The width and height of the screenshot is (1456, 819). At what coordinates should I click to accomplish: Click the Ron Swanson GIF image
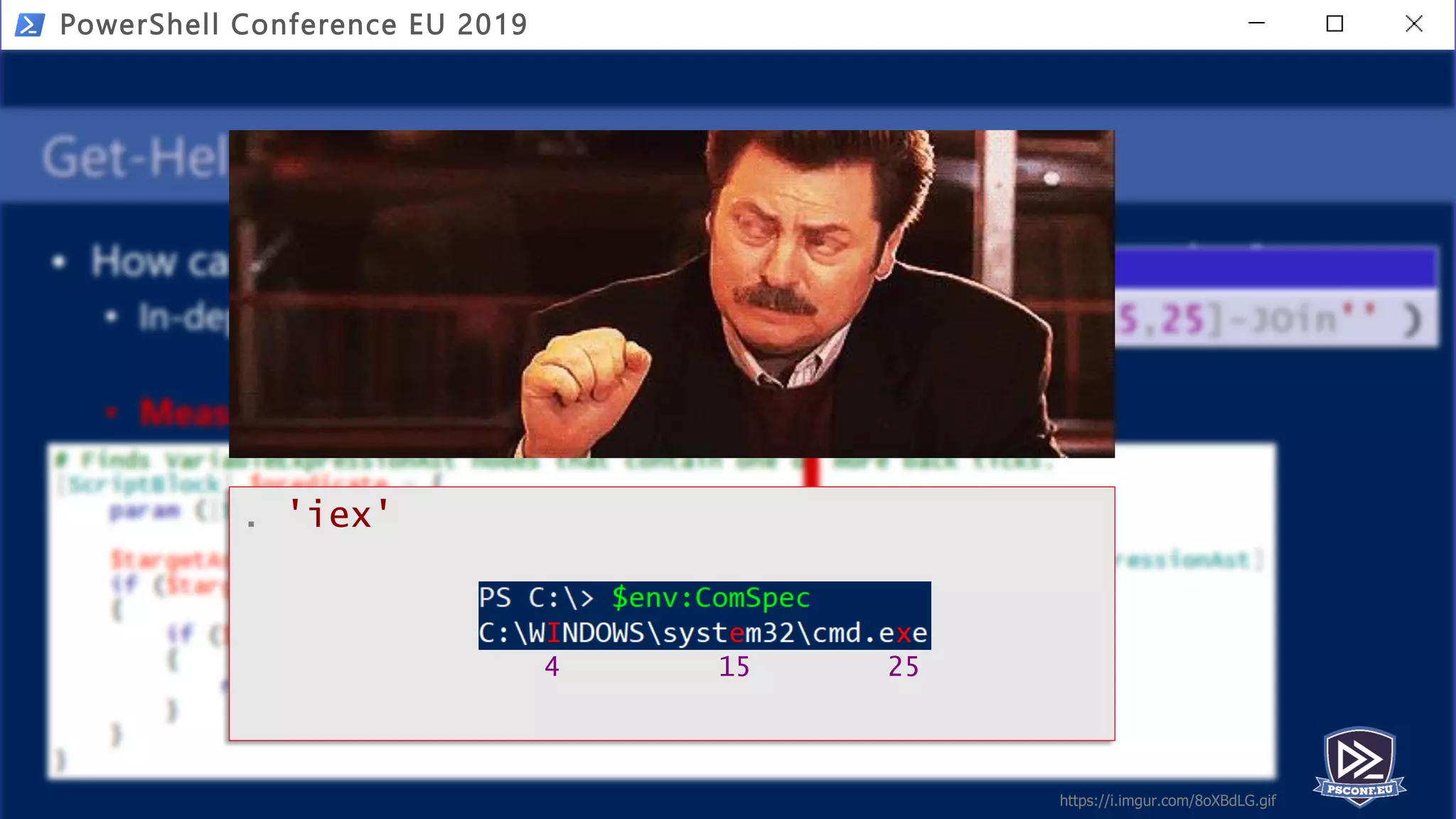coord(671,294)
